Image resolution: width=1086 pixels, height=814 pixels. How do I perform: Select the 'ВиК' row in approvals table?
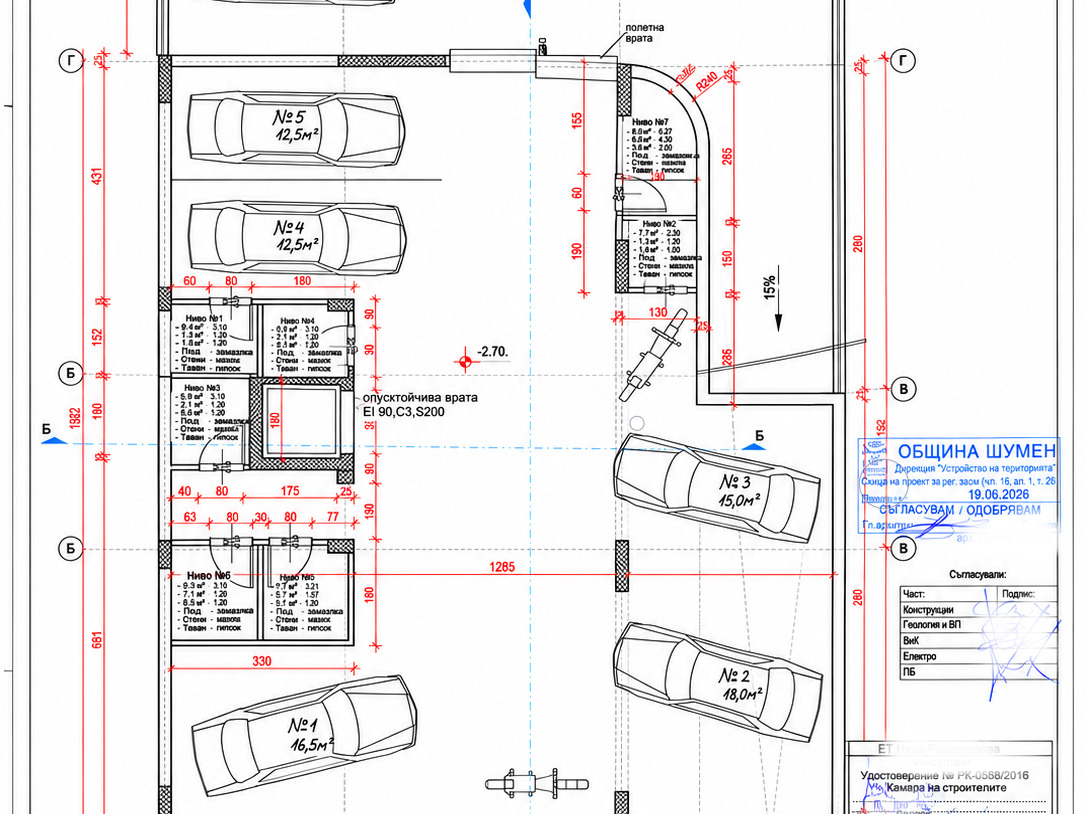pos(980,641)
